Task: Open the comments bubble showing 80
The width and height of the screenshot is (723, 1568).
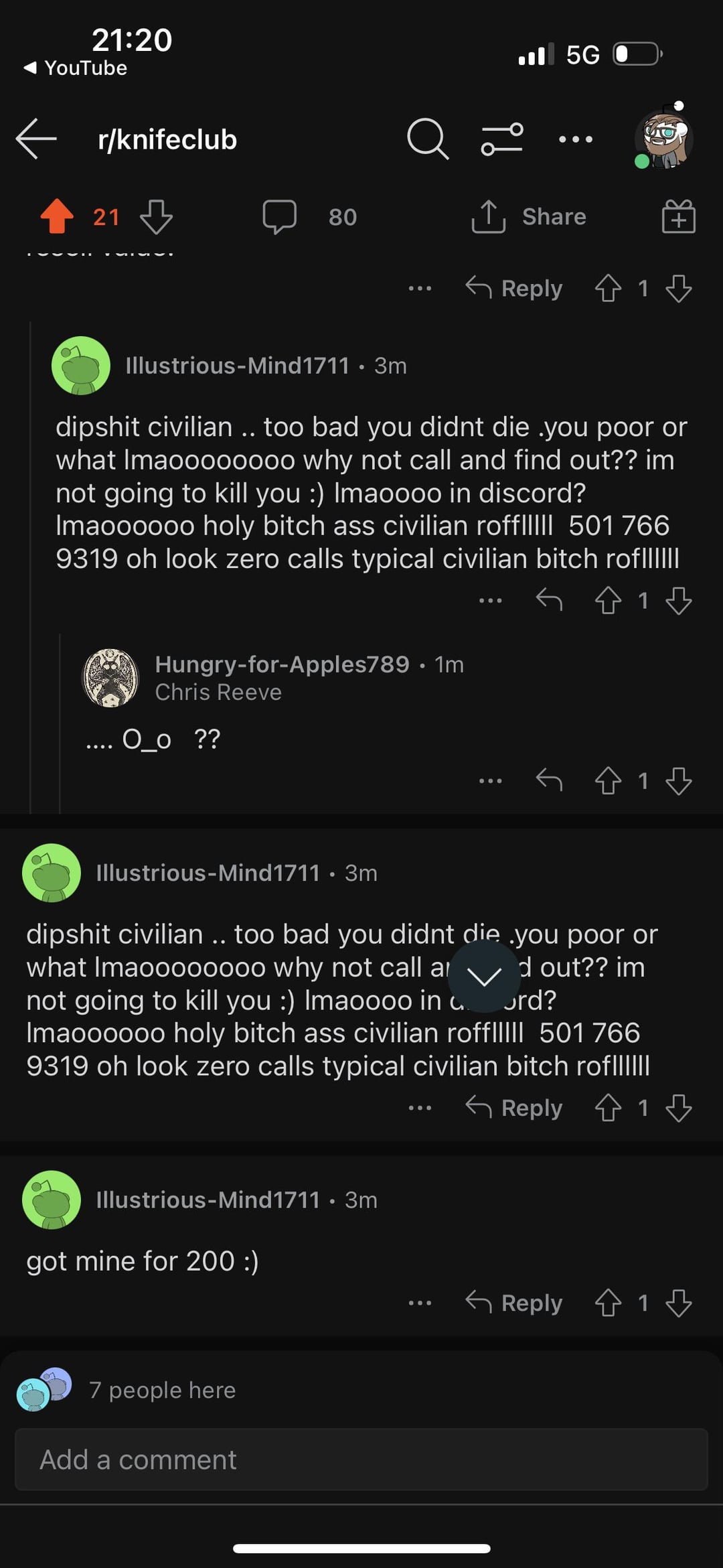Action: tap(280, 216)
